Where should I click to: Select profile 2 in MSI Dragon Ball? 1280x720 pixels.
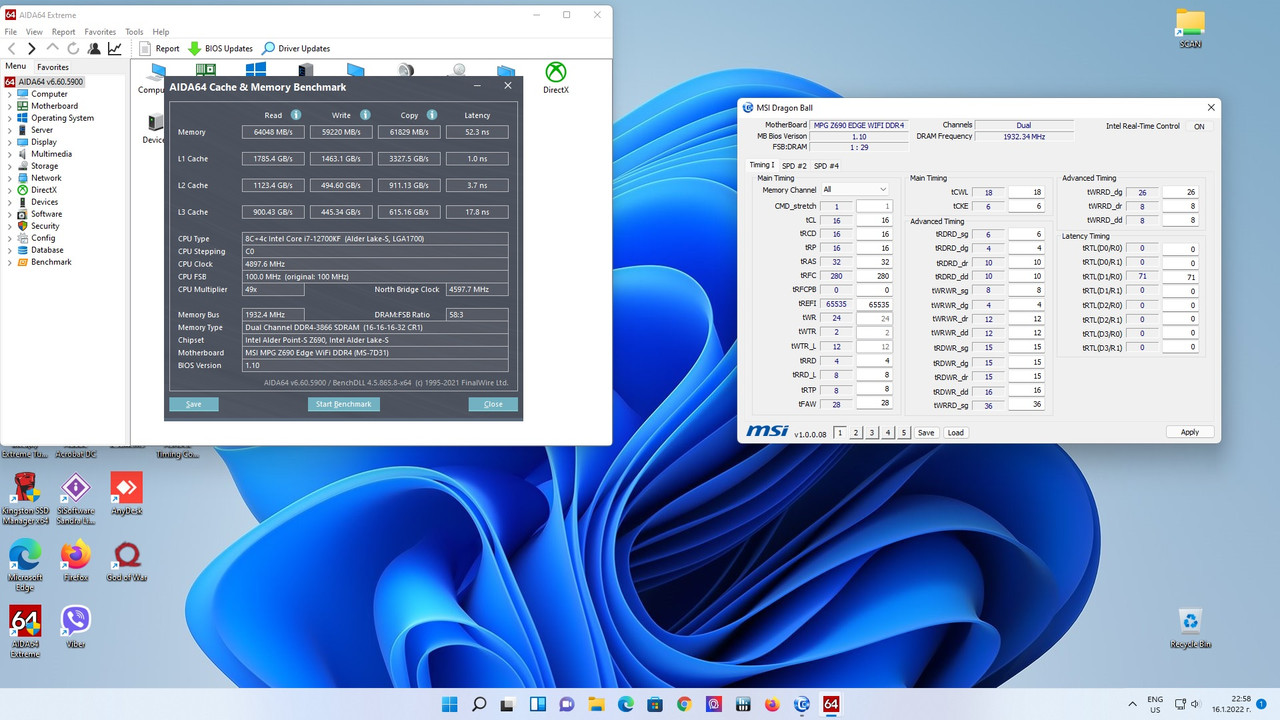click(x=856, y=433)
